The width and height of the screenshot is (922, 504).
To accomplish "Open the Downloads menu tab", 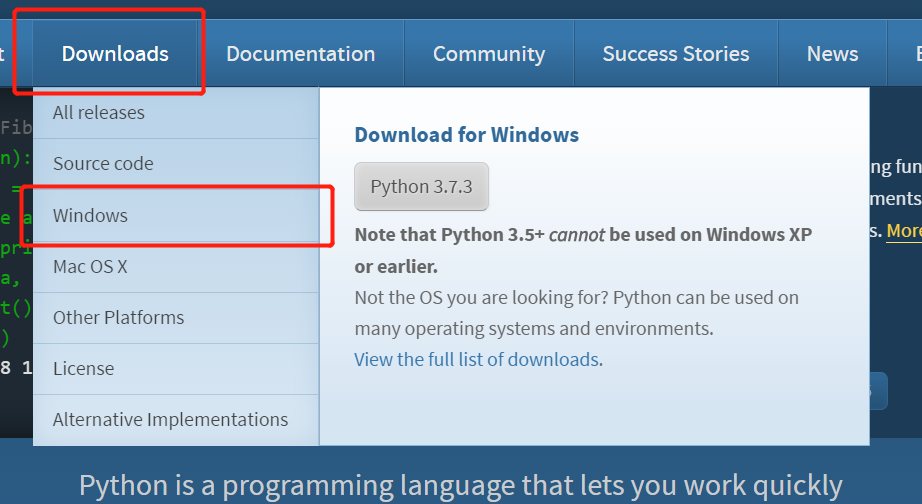I will point(115,54).
